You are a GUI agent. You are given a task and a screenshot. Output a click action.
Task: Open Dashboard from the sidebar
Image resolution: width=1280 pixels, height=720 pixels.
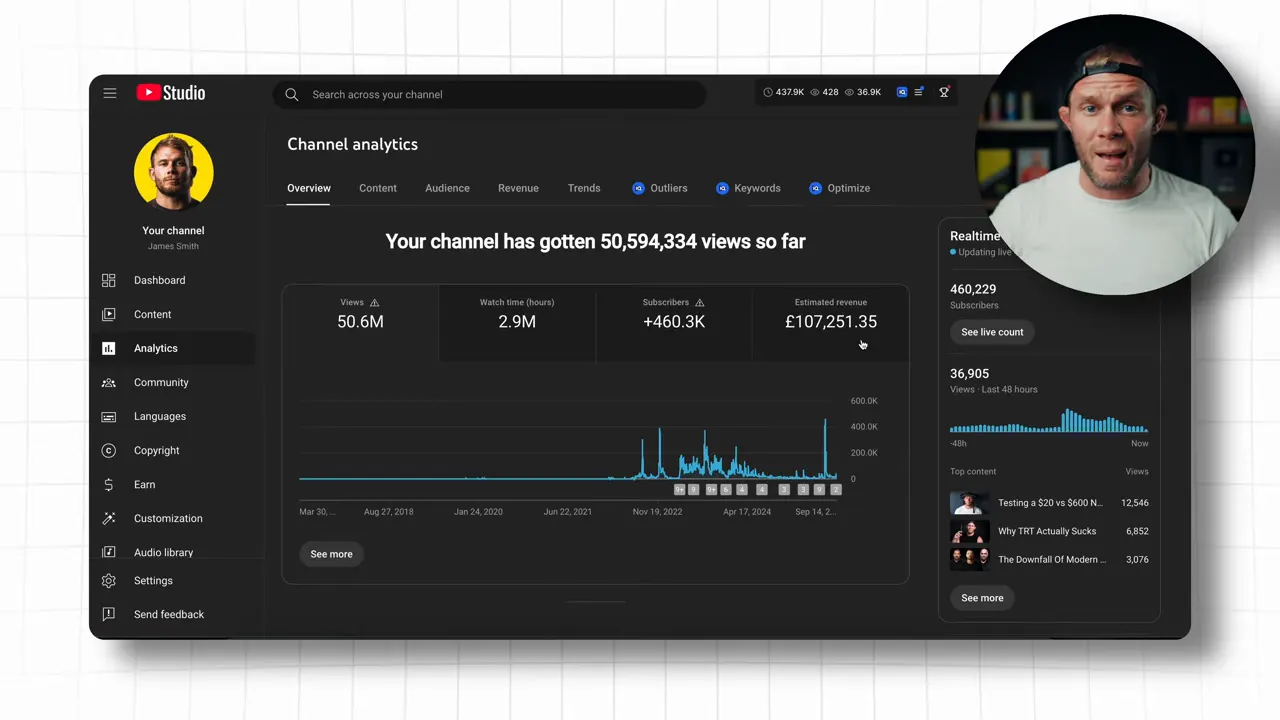pos(159,280)
